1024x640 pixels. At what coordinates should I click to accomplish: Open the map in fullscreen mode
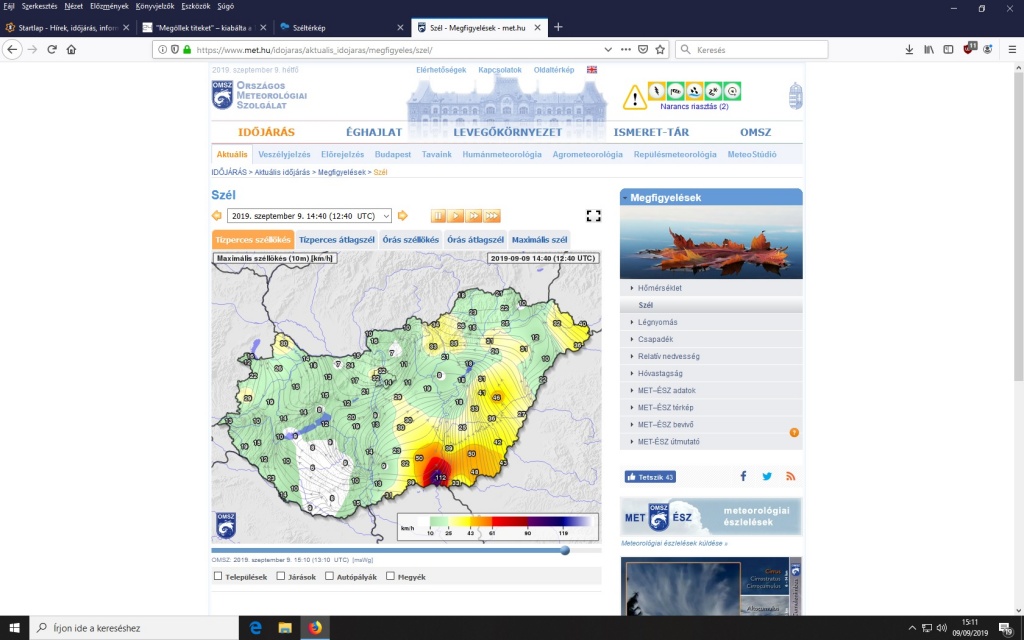(x=593, y=215)
